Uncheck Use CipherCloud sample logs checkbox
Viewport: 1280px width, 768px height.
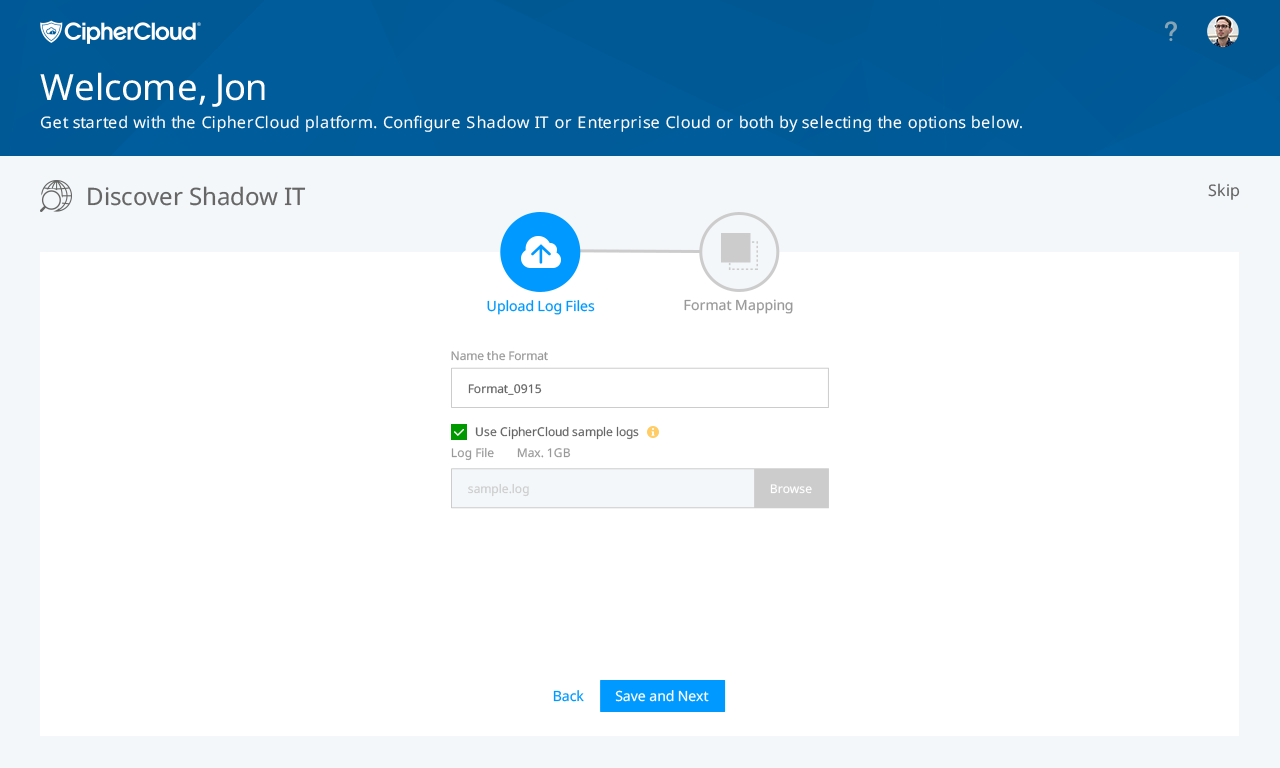[459, 432]
